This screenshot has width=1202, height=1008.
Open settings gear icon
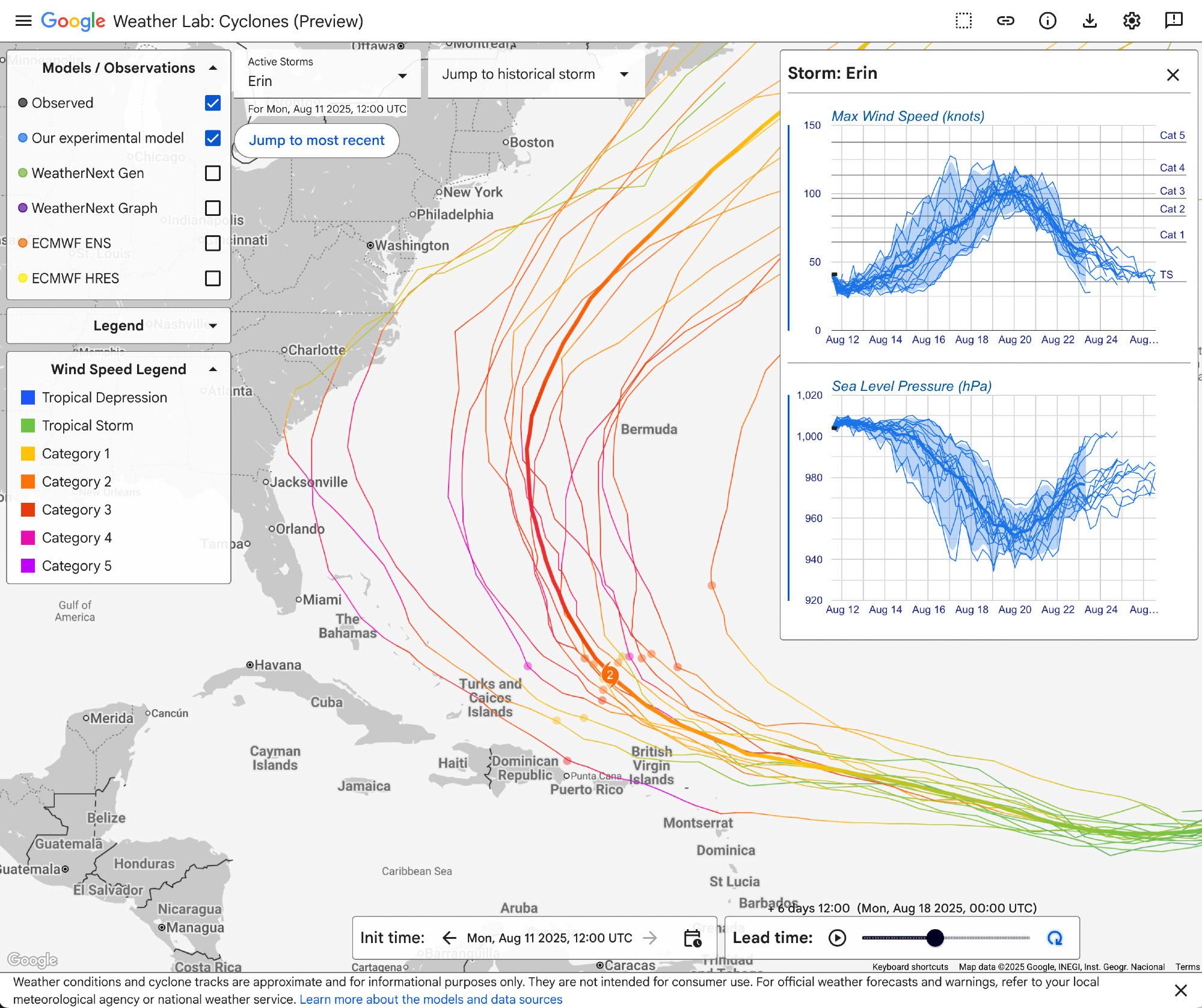point(1132,21)
